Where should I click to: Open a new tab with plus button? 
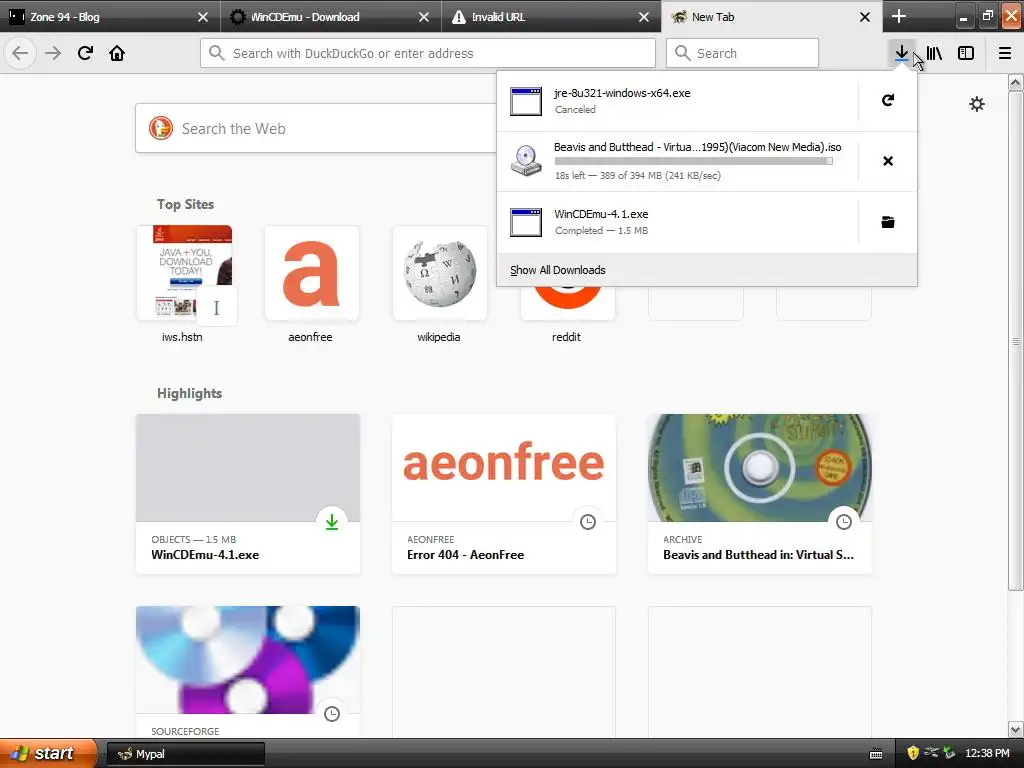(899, 16)
